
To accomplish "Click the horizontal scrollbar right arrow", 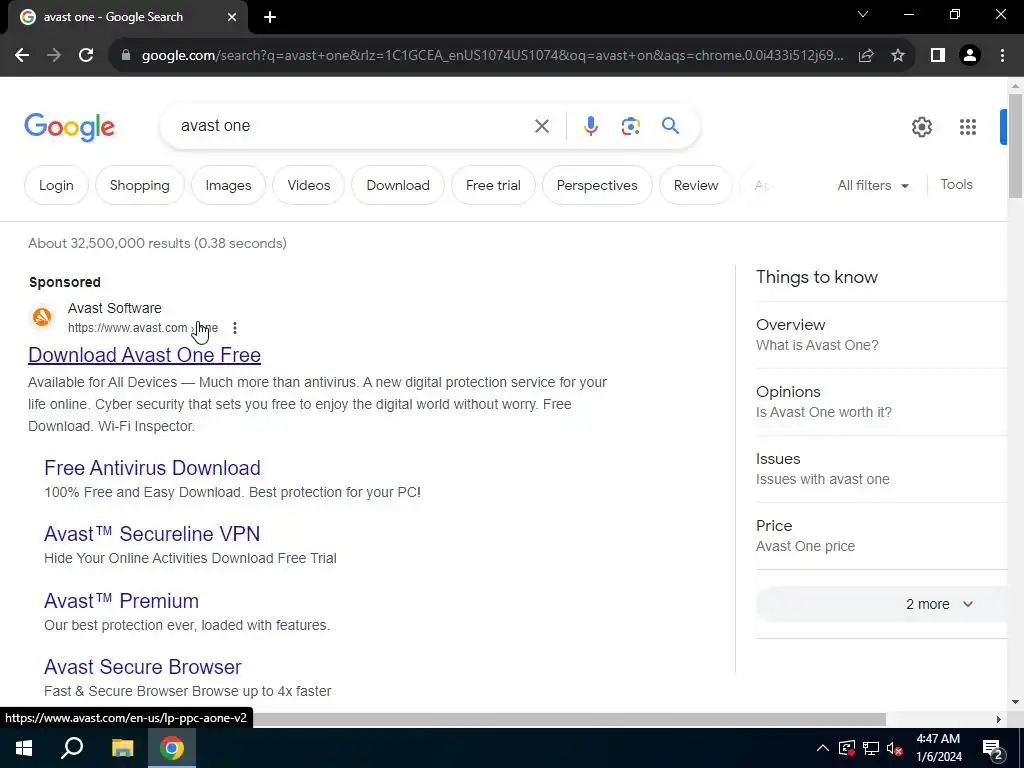I will (999, 720).
